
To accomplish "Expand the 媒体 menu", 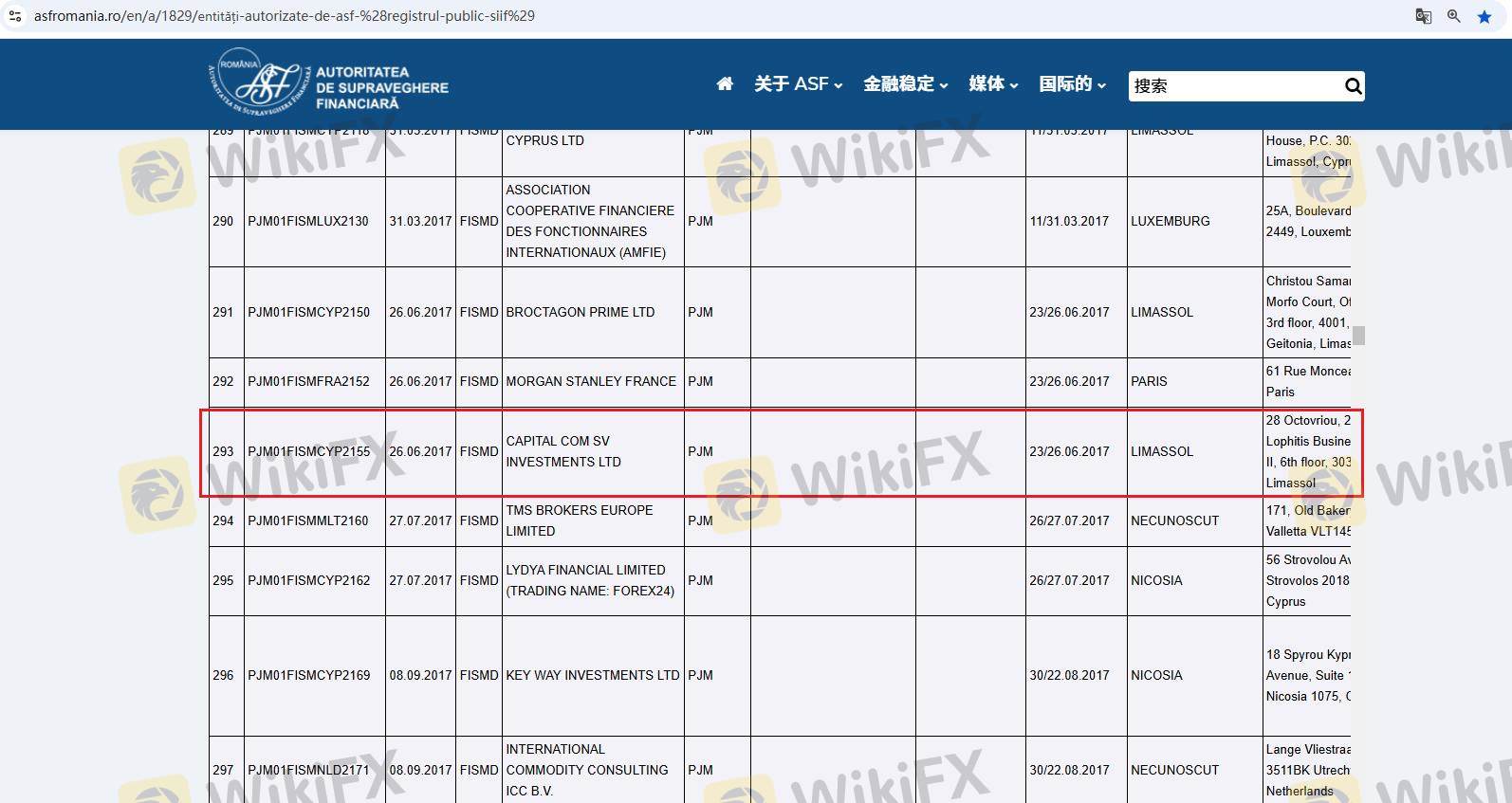I will pyautogui.click(x=993, y=84).
